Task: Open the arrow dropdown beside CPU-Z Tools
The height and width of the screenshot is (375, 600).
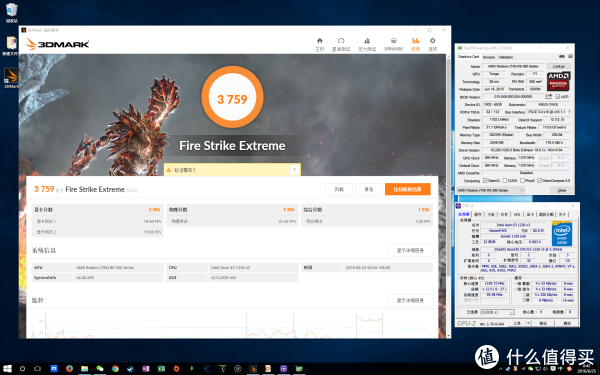Action: (528, 323)
